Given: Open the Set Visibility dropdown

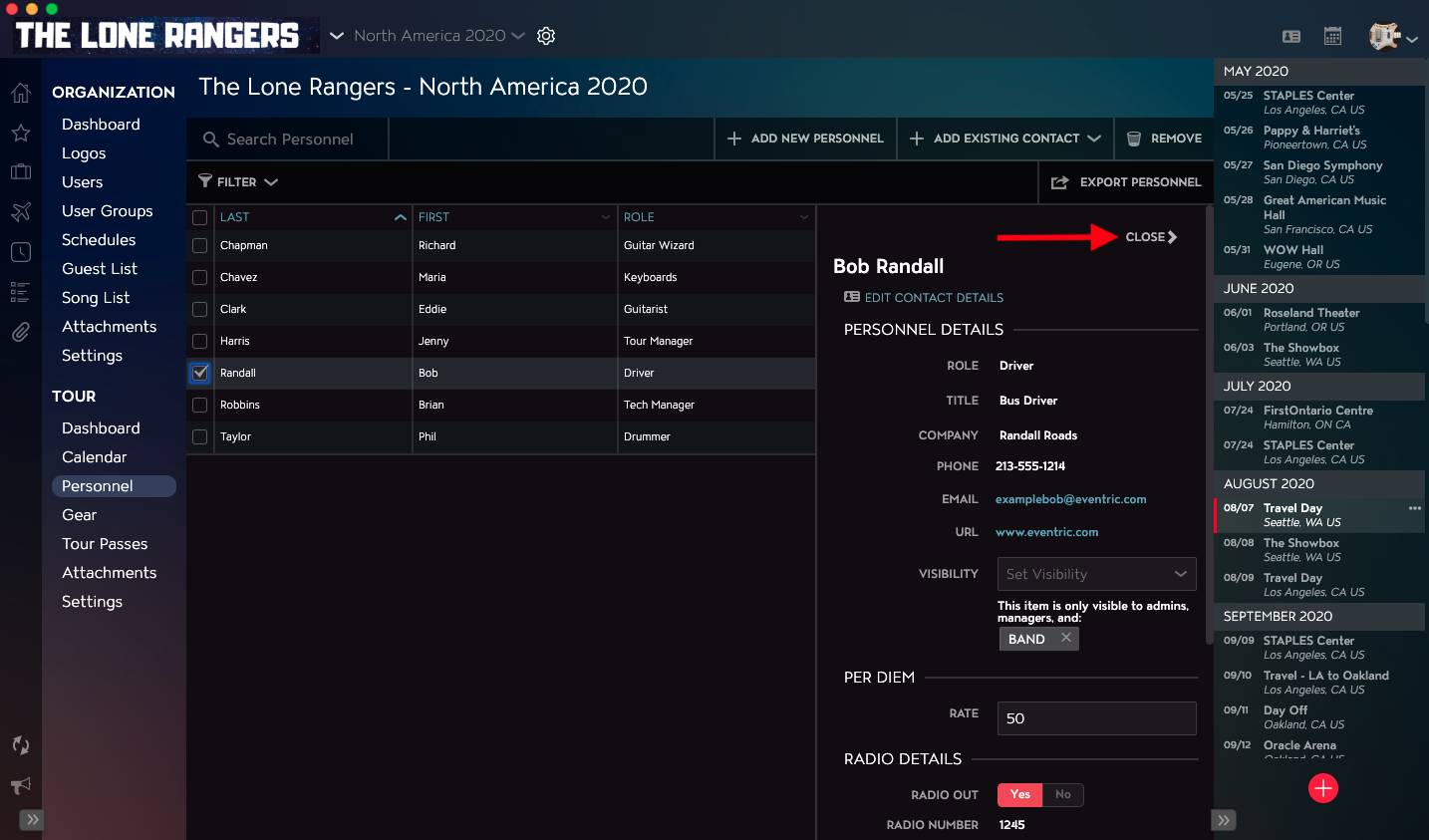Looking at the screenshot, I should pos(1097,574).
